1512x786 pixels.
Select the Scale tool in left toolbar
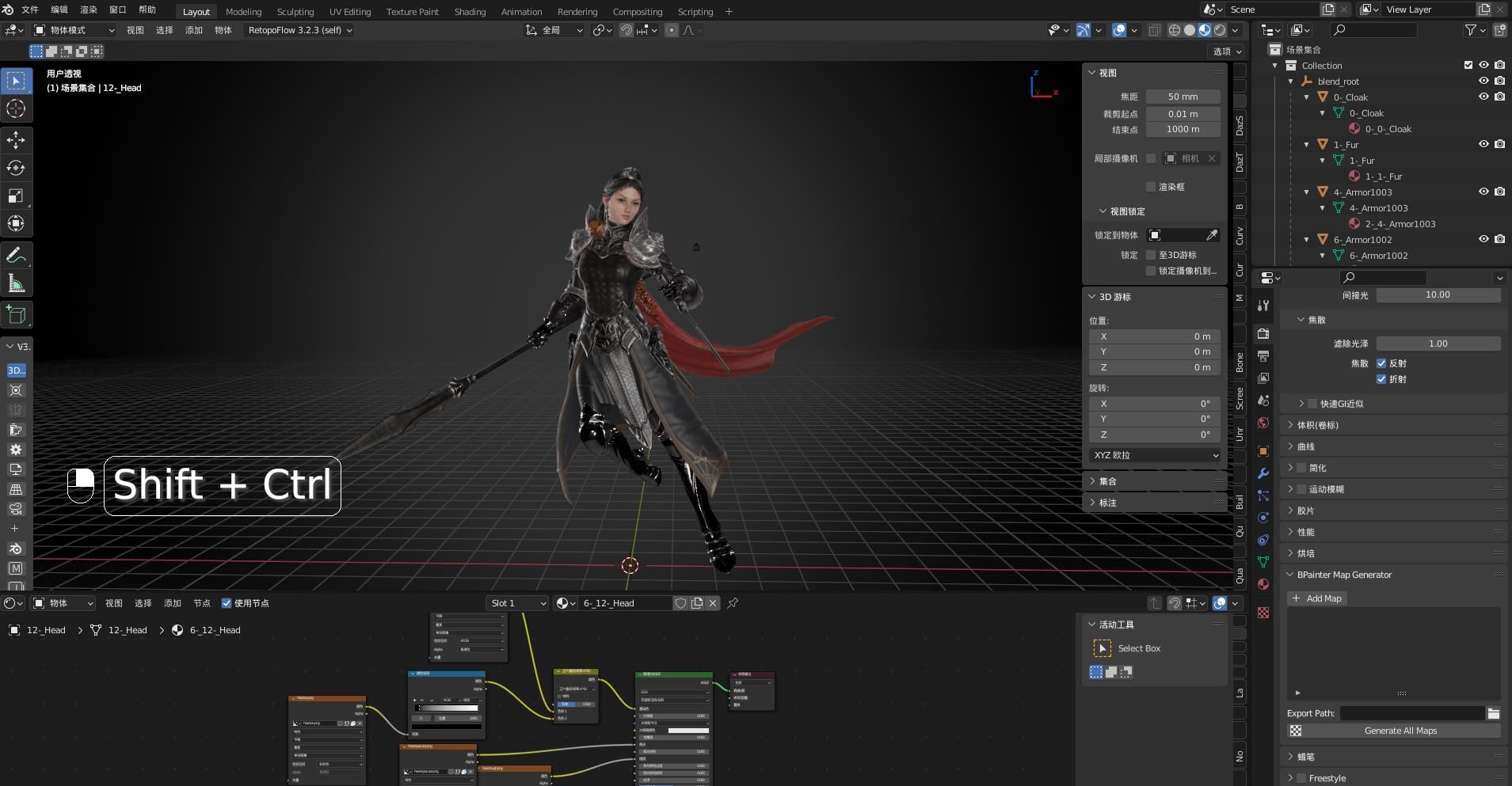point(16,196)
